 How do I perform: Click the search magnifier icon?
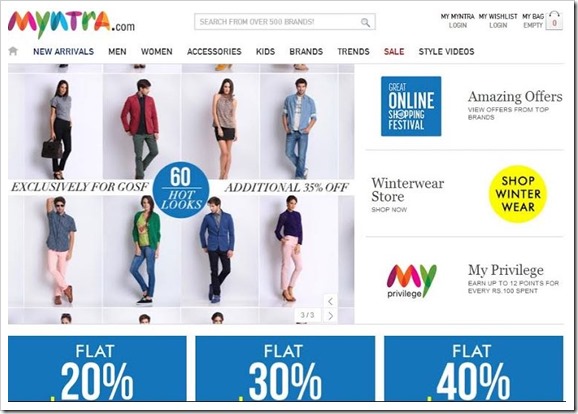[x=365, y=22]
